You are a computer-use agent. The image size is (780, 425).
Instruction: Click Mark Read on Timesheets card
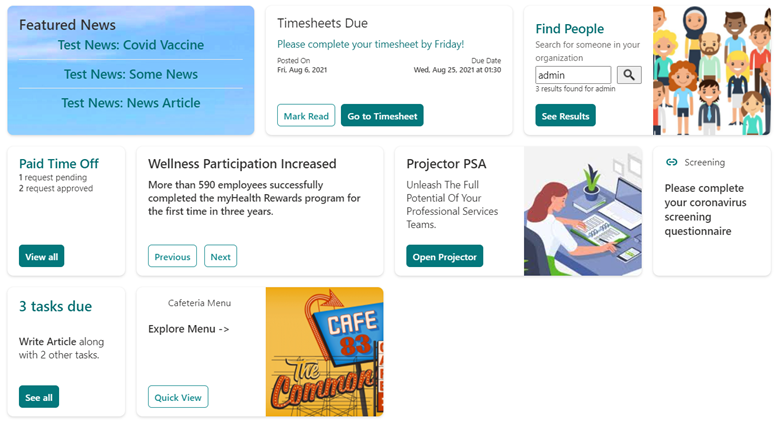coord(306,116)
